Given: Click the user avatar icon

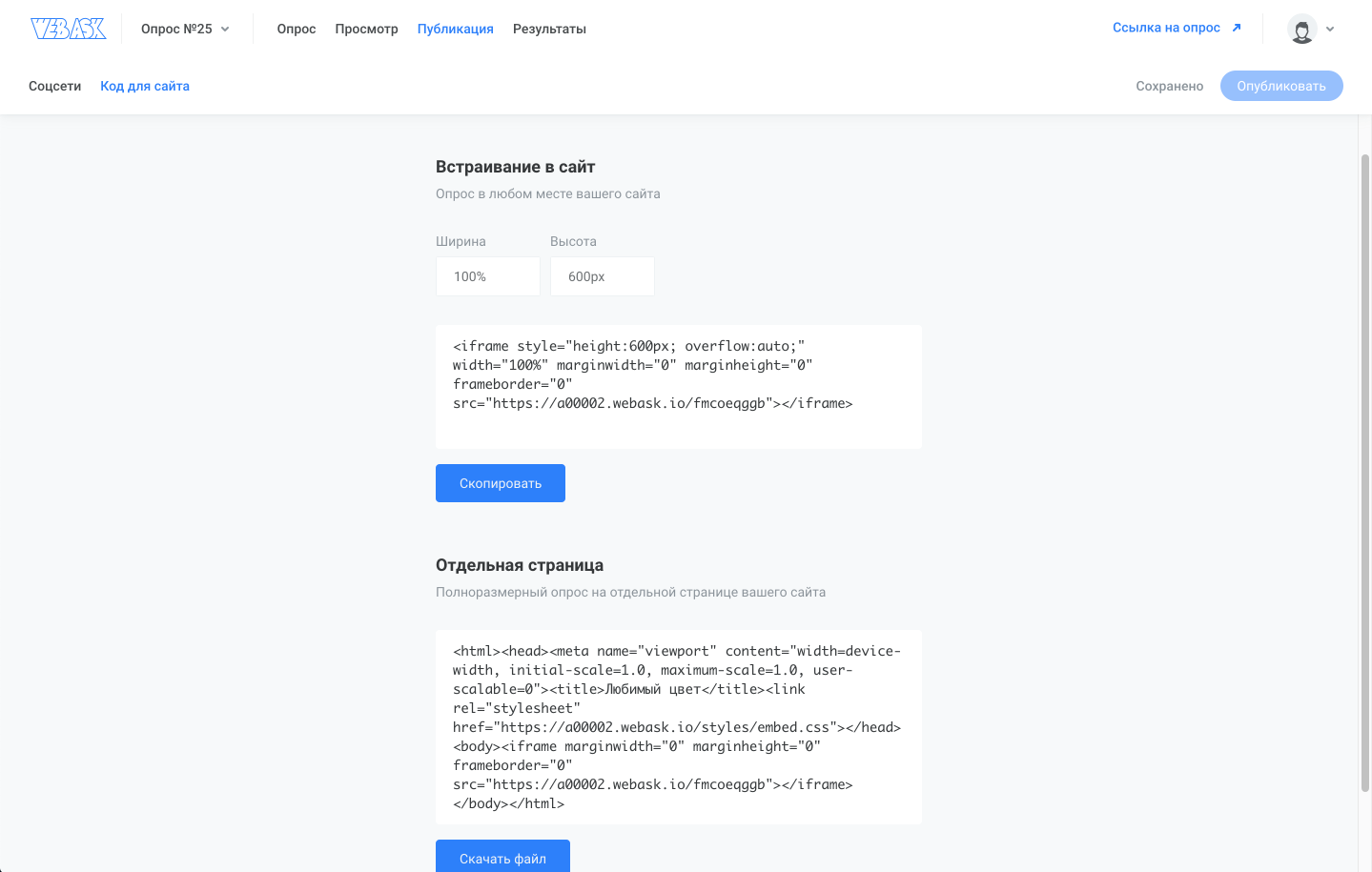Looking at the screenshot, I should pyautogui.click(x=1301, y=30).
